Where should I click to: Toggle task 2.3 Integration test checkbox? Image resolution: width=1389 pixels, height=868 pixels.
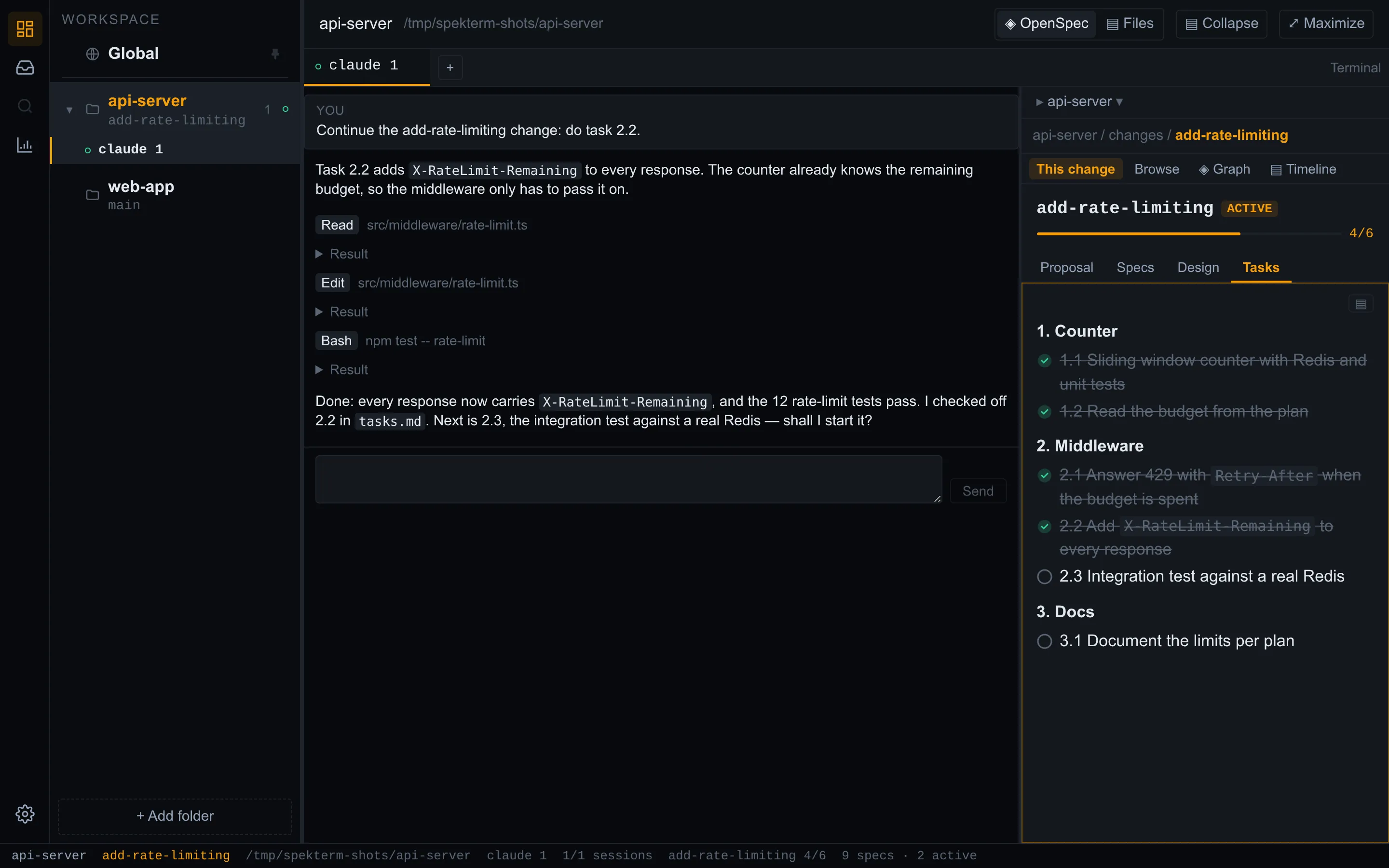pos(1045,576)
